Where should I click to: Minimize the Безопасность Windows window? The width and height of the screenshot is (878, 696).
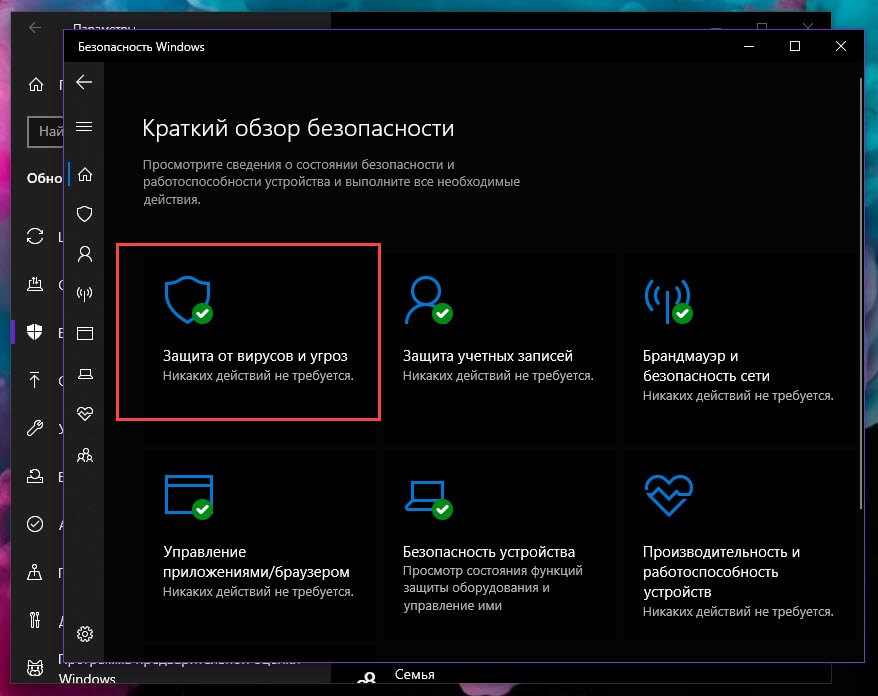pyautogui.click(x=749, y=46)
